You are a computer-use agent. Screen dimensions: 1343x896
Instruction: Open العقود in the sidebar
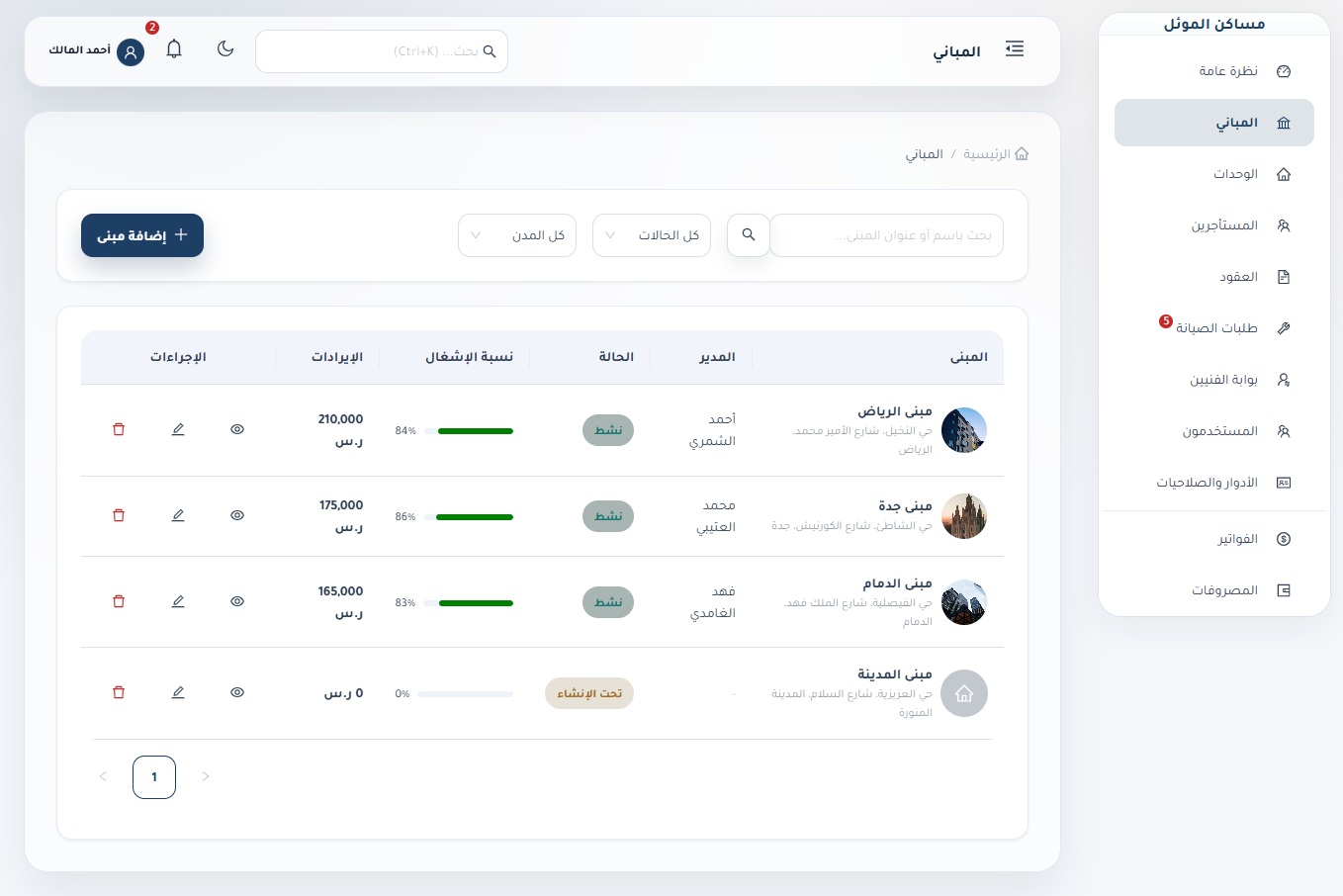(1214, 277)
